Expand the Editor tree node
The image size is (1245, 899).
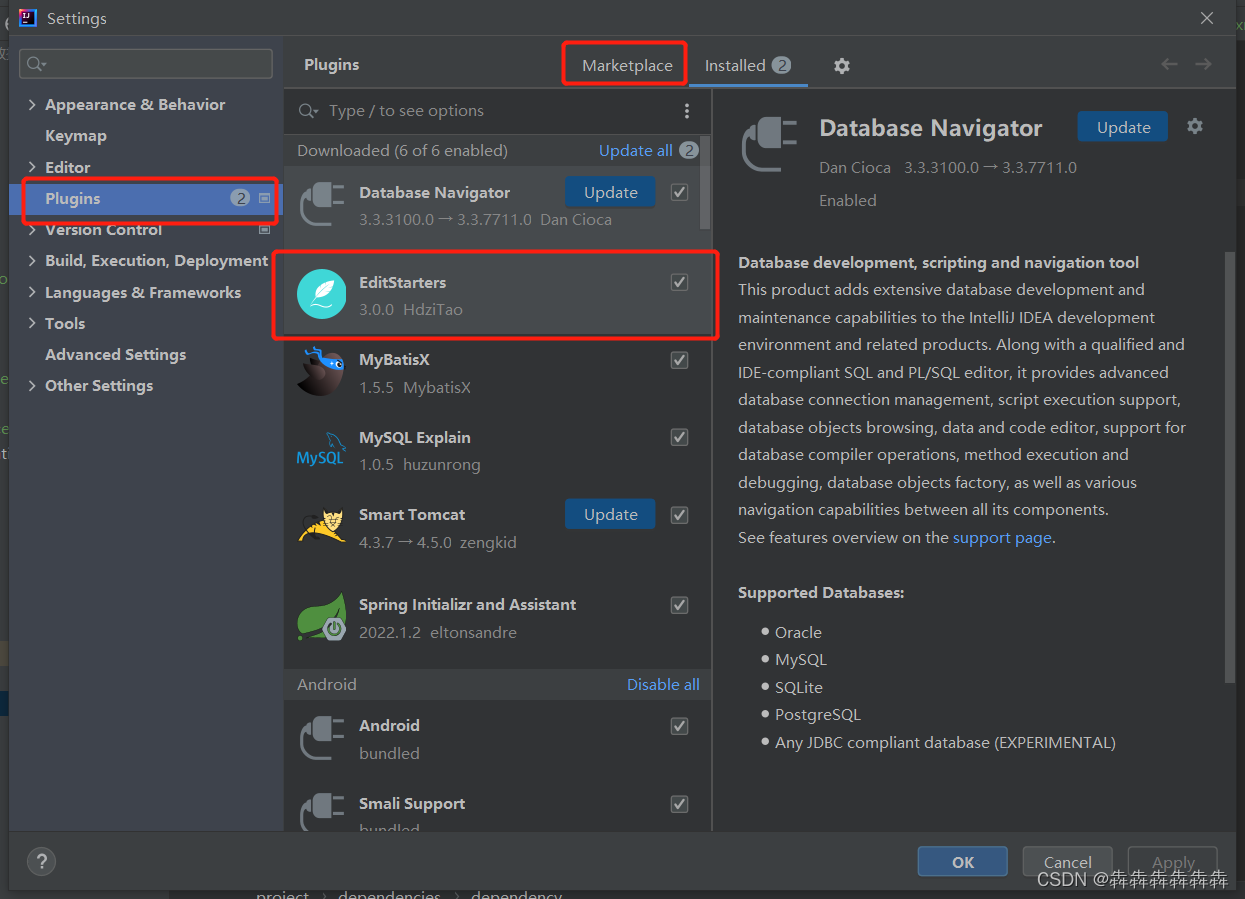(x=33, y=167)
